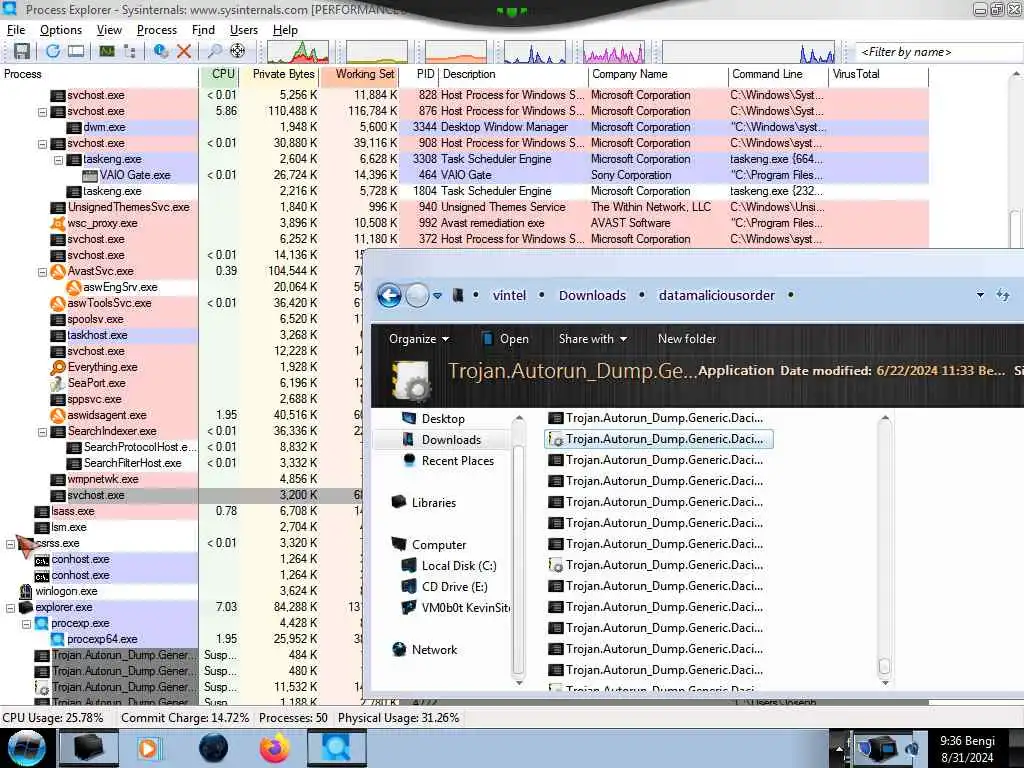This screenshot has width=1024, height=768.
Task: Click the Forward button in Explorer window
Action: tap(417, 296)
